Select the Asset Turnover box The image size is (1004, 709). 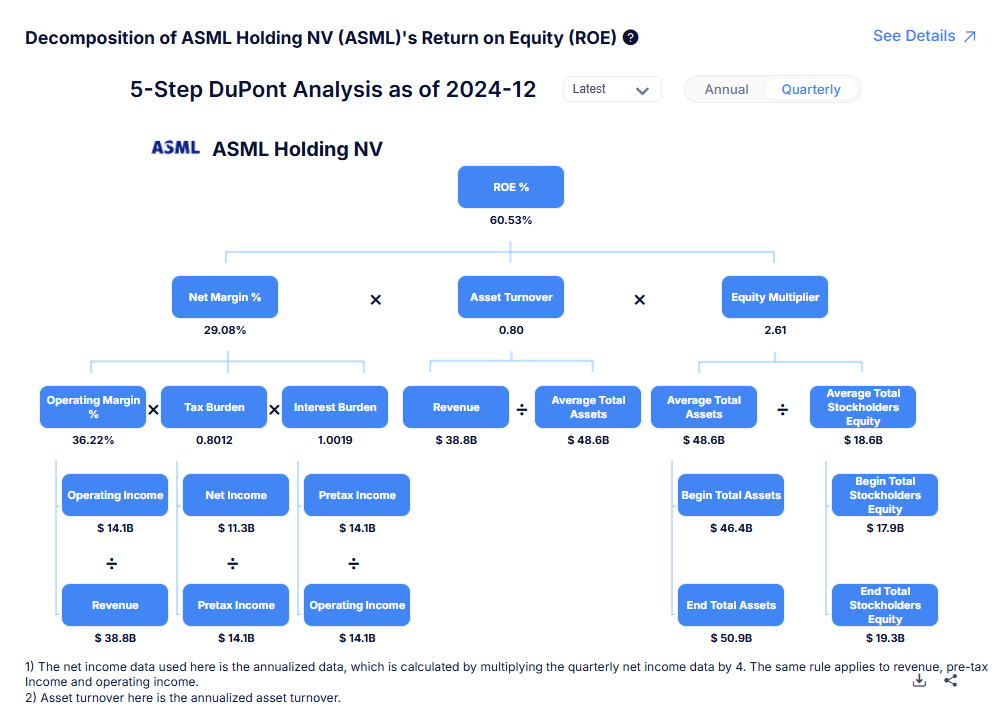(510, 297)
